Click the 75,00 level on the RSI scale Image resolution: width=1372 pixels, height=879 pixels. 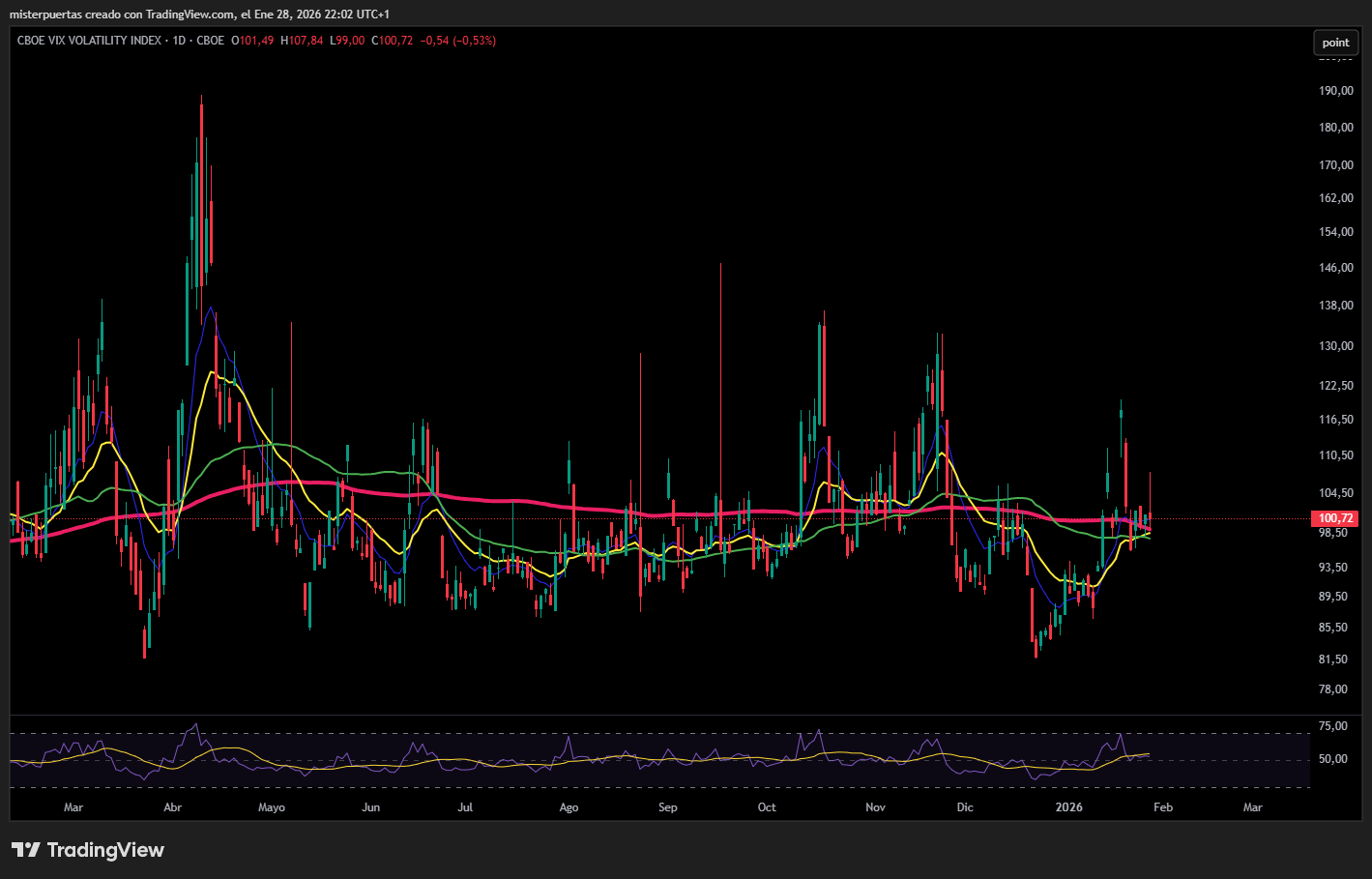coord(1333,726)
